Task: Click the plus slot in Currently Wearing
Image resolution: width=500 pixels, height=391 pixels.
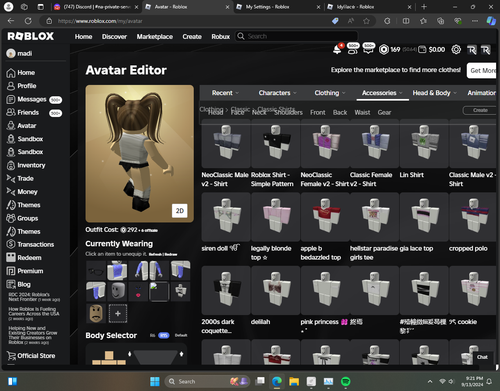Action: pos(118,313)
